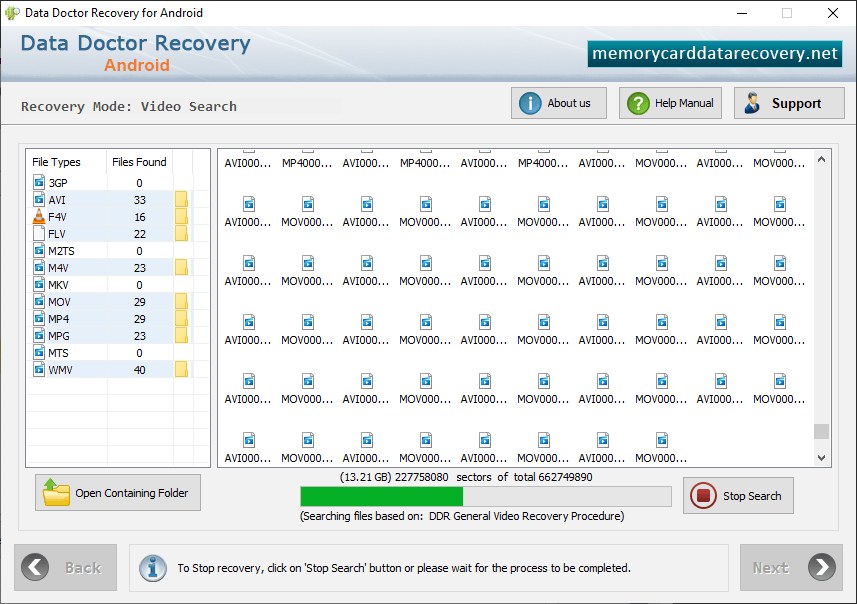This screenshot has height=604, width=857.
Task: Select the AVI row count 33
Action: tap(140, 200)
